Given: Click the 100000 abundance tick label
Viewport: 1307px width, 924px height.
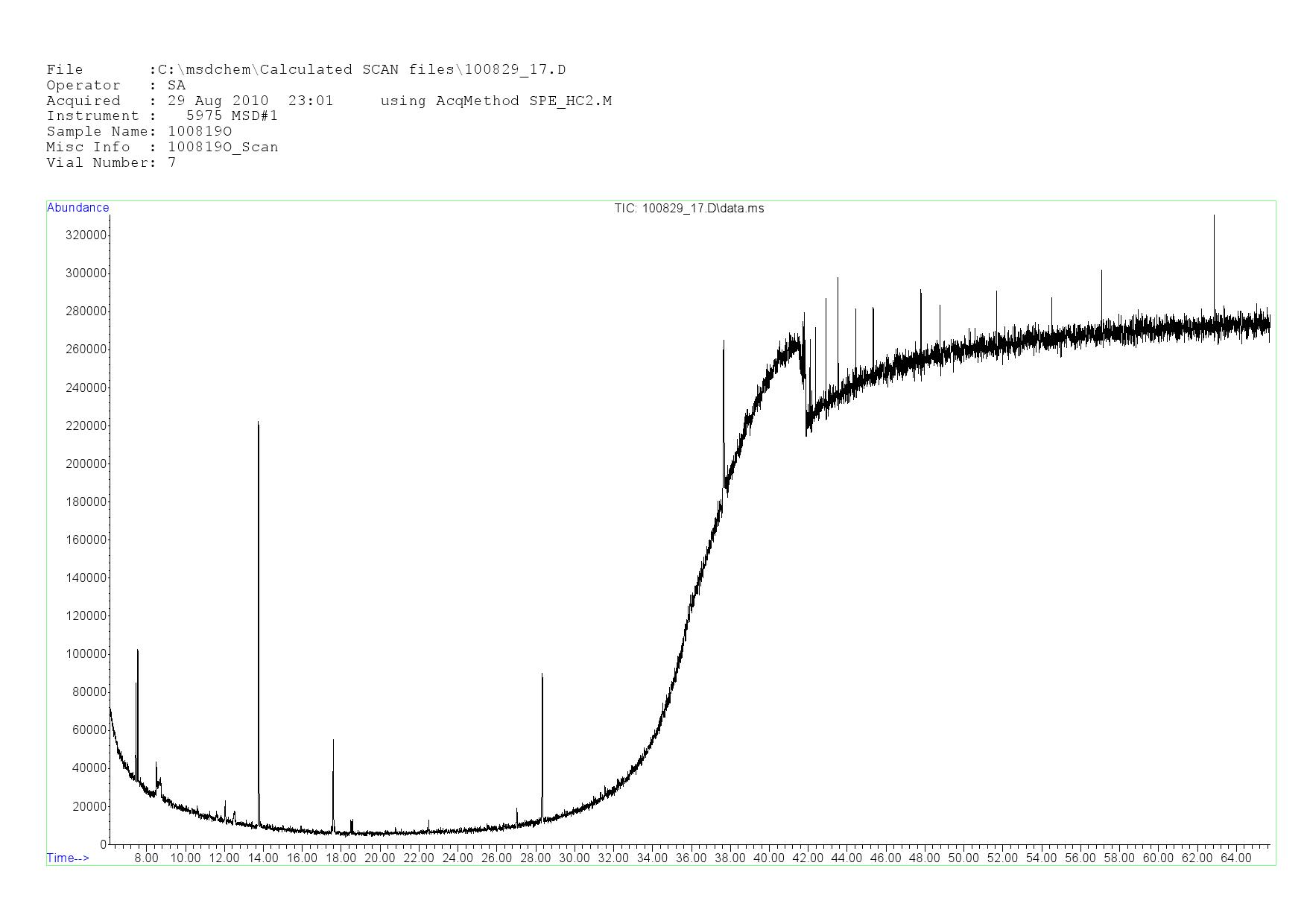Looking at the screenshot, I should [x=86, y=654].
